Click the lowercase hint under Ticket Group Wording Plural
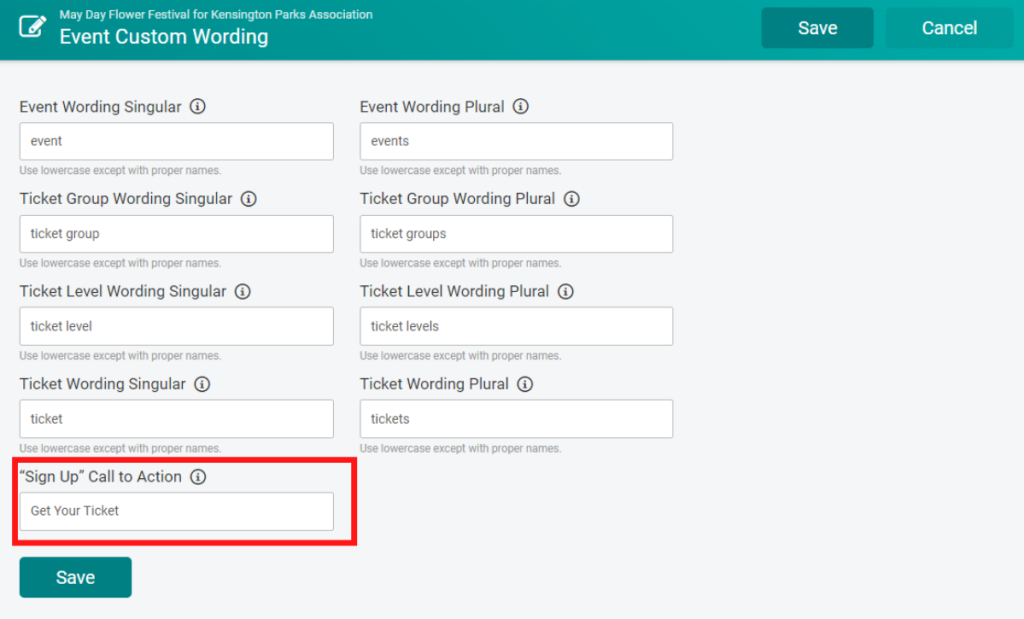This screenshot has height=619, width=1024. pos(460,263)
